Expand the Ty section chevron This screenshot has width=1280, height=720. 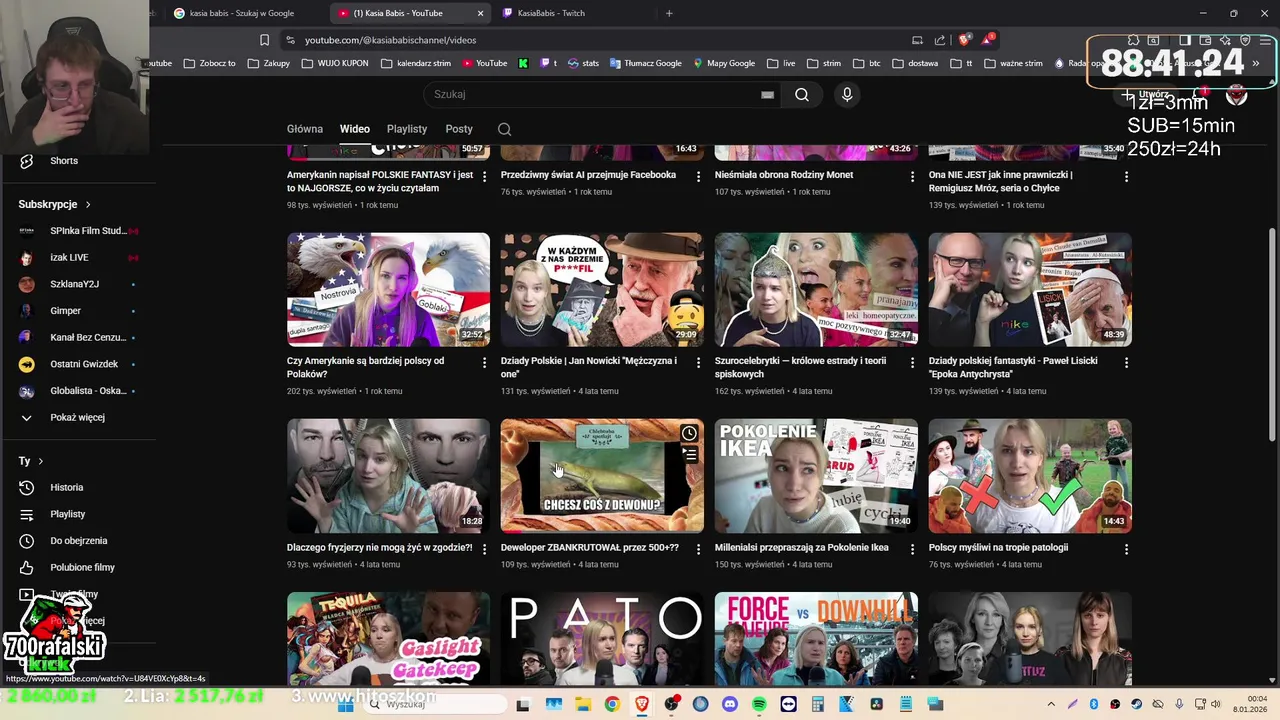click(40, 461)
